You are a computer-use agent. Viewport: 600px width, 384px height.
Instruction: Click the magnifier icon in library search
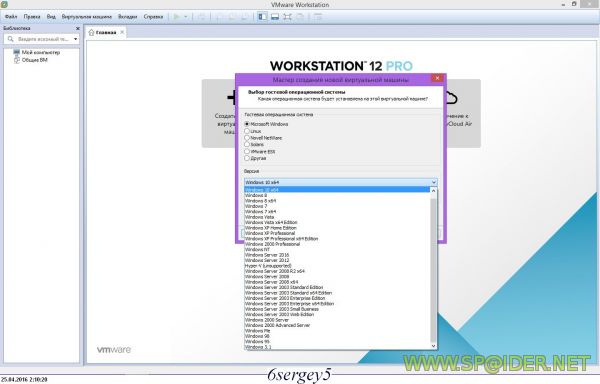[x=10, y=39]
